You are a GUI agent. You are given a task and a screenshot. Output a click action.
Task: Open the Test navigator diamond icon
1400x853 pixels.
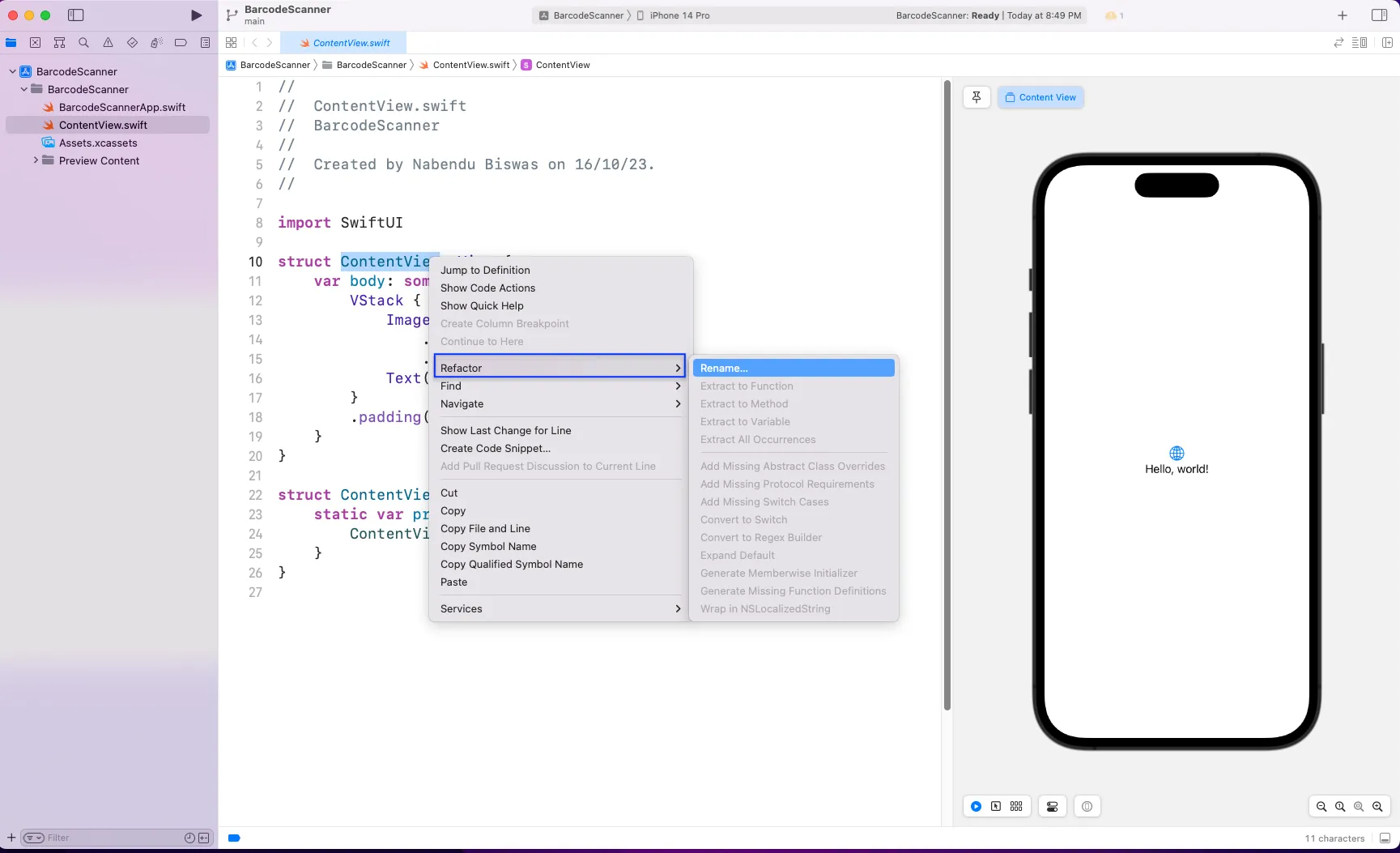(x=132, y=43)
